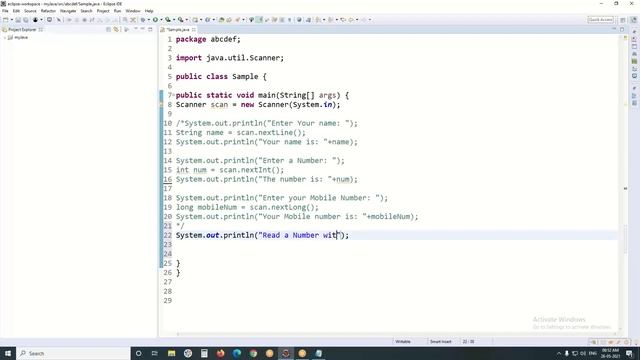Click the green Run toolbar icon
This screenshot has width=640, height=360.
click(x=156, y=20)
